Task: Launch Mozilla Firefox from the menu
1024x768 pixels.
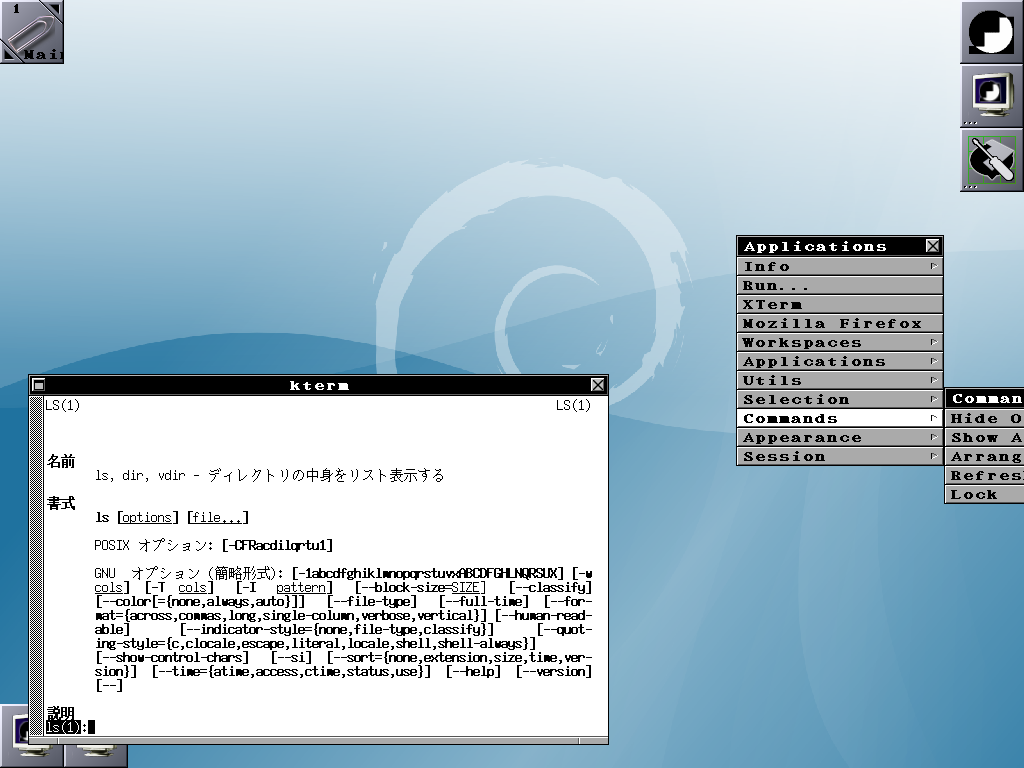Action: [840, 323]
